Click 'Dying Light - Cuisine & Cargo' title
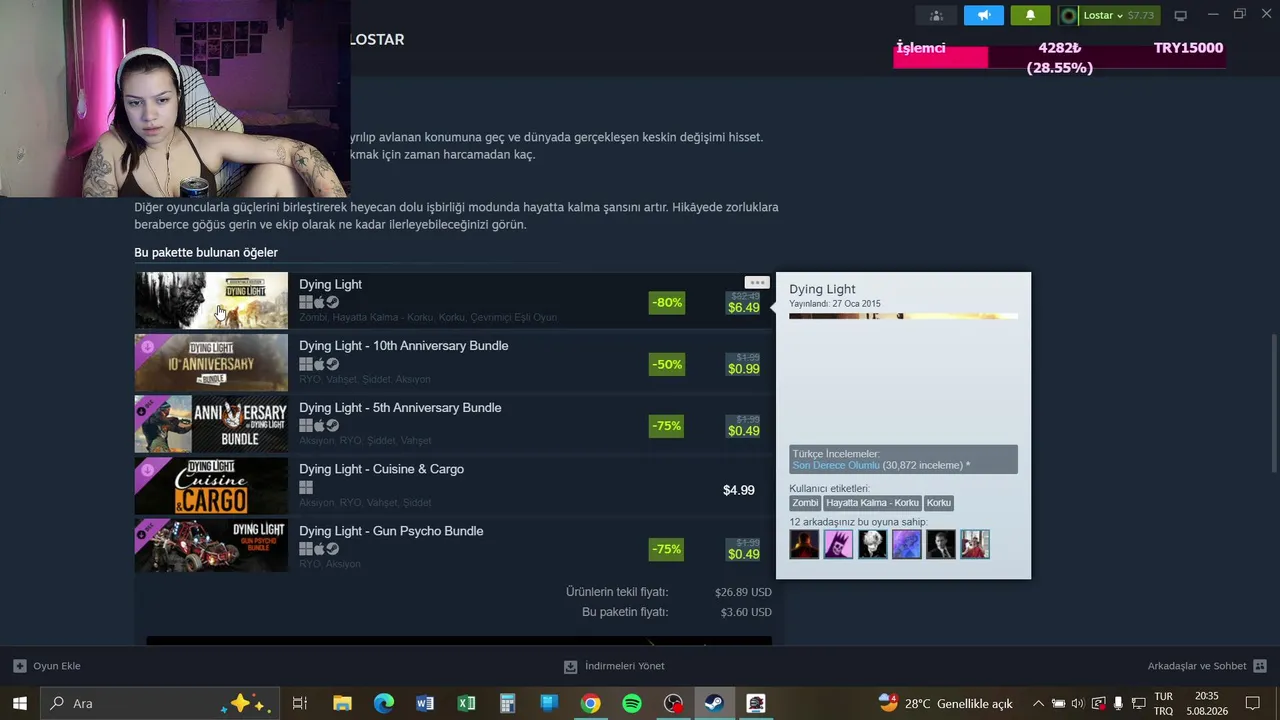The width and height of the screenshot is (1280, 720). click(381, 469)
